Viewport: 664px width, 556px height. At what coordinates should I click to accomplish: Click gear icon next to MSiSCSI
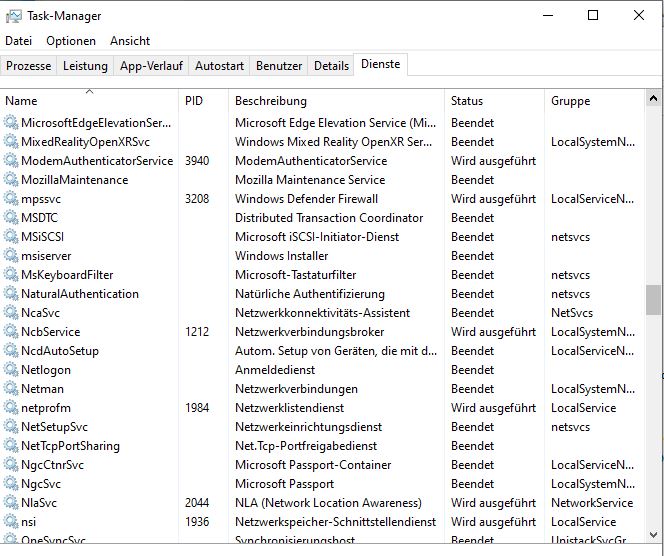pyautogui.click(x=11, y=237)
